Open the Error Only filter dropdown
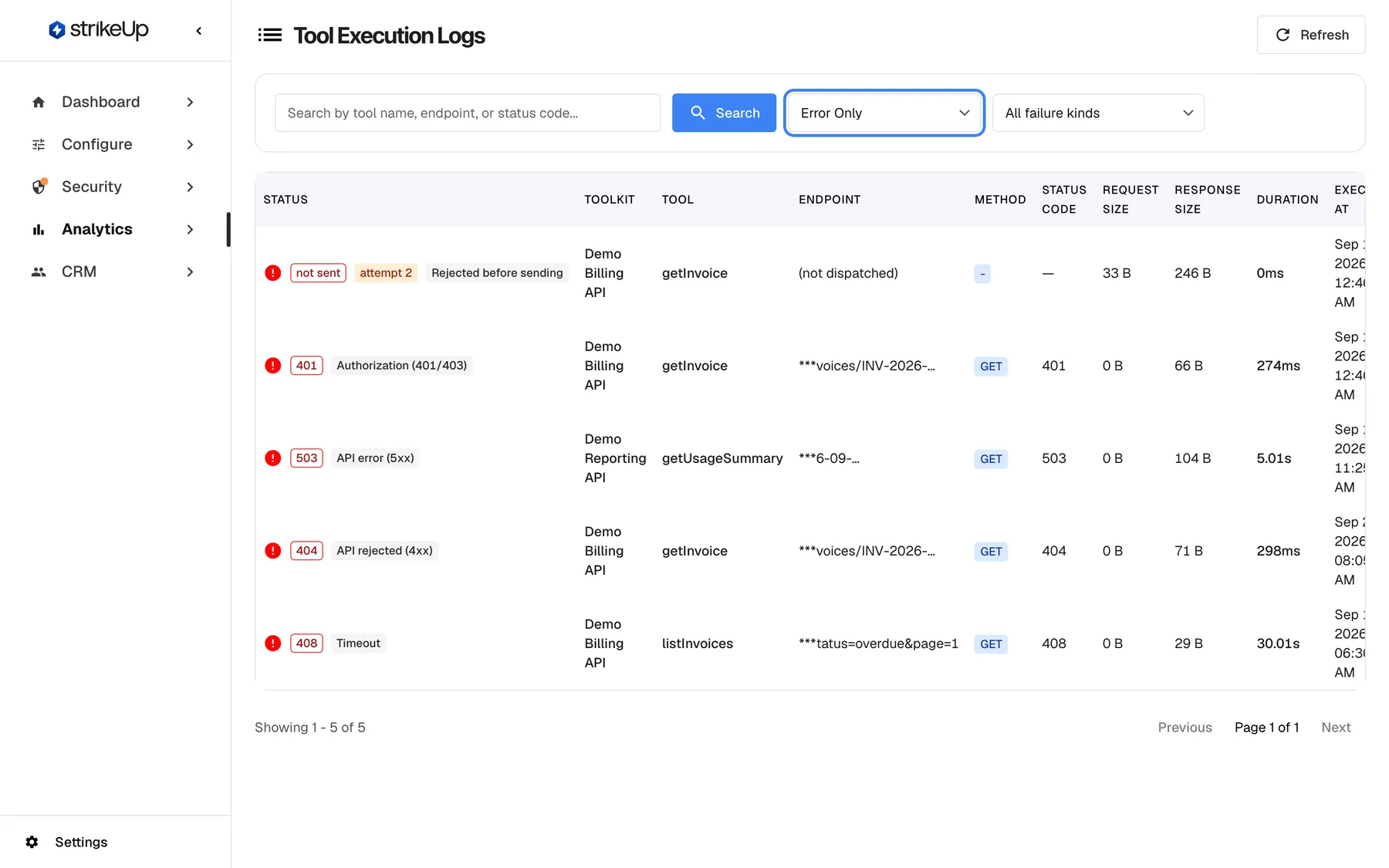 tap(884, 113)
